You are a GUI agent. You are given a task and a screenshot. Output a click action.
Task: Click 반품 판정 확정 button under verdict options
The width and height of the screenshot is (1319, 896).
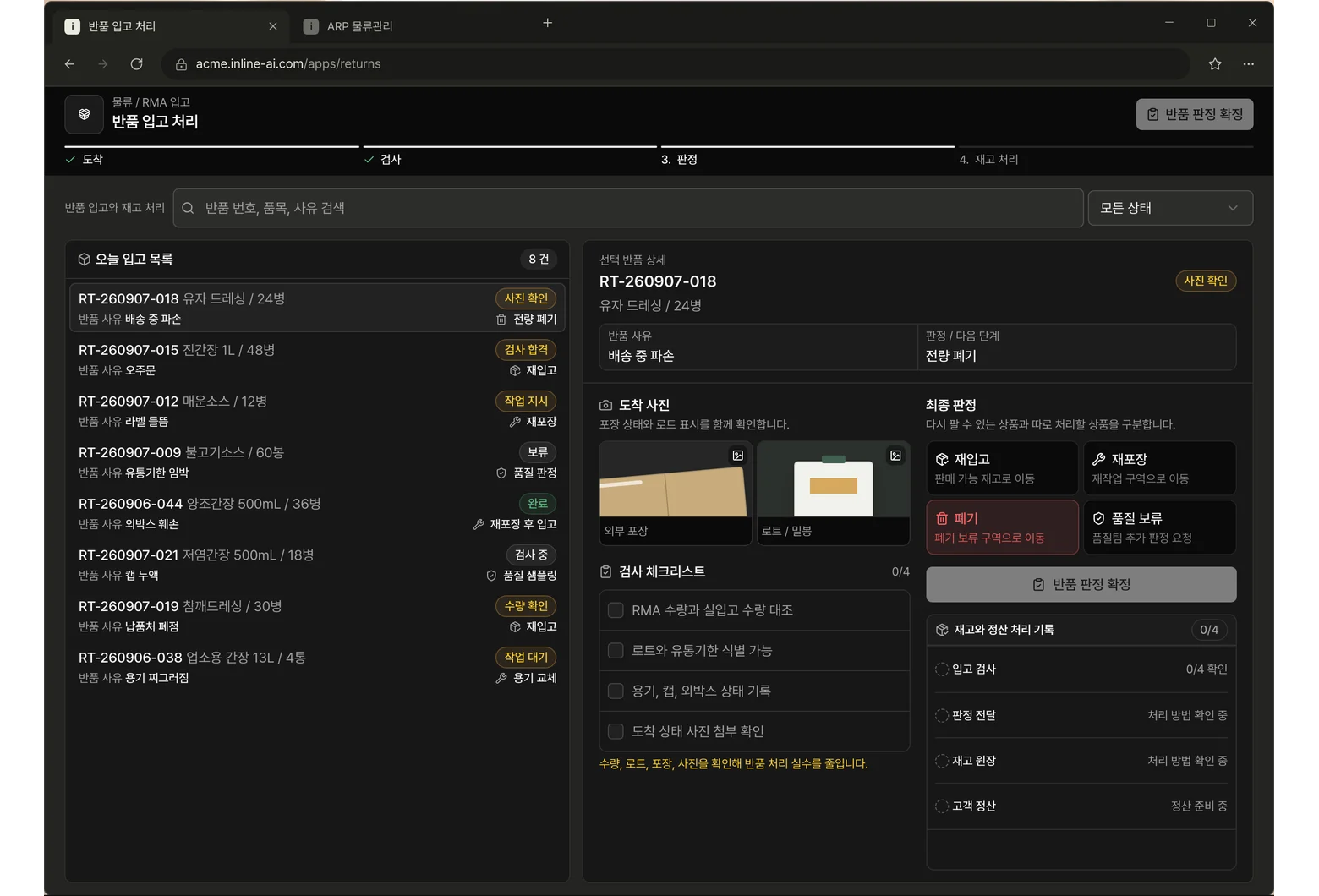[x=1081, y=585]
